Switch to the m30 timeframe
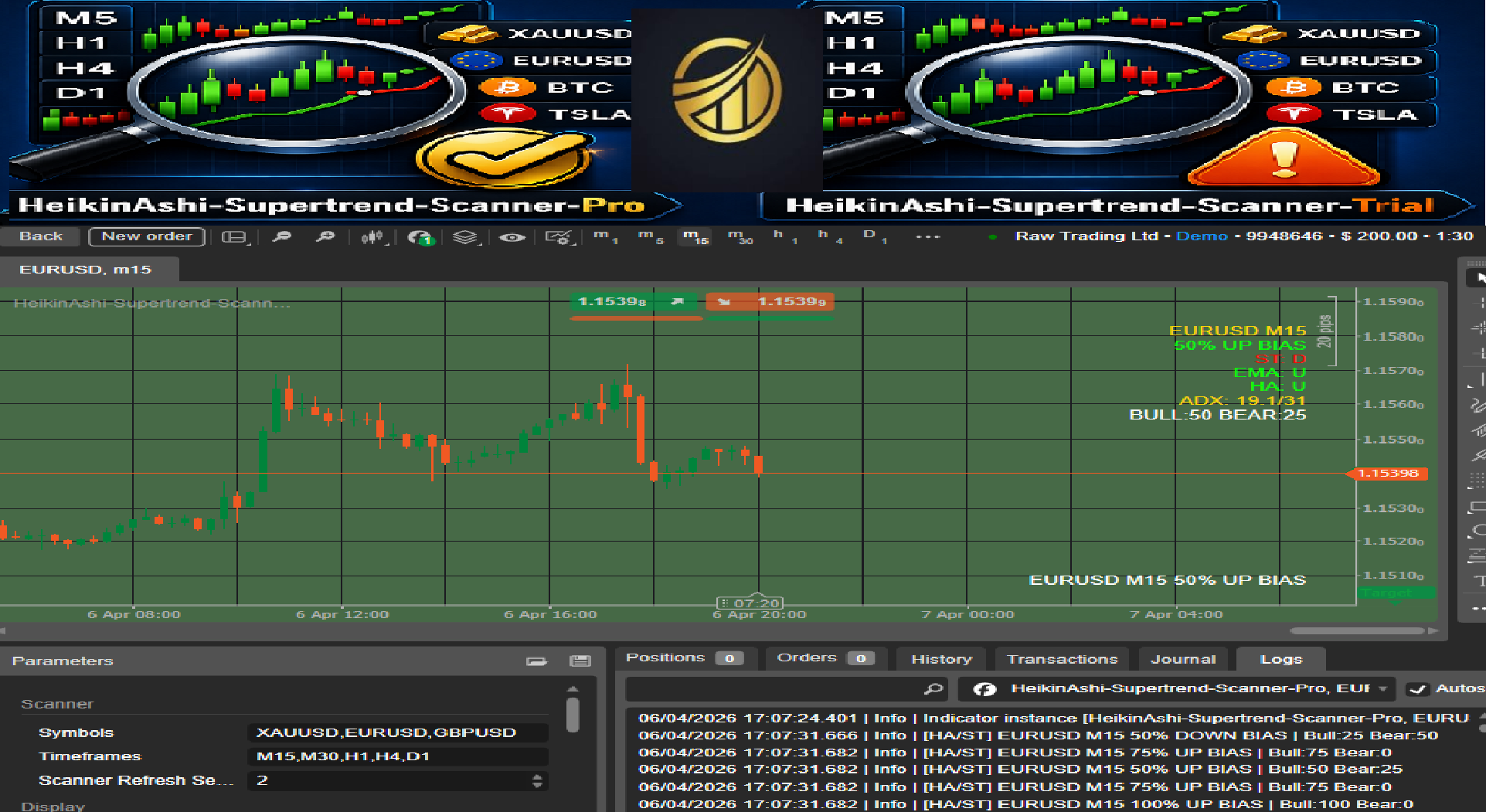This screenshot has width=1486, height=812. click(x=740, y=236)
